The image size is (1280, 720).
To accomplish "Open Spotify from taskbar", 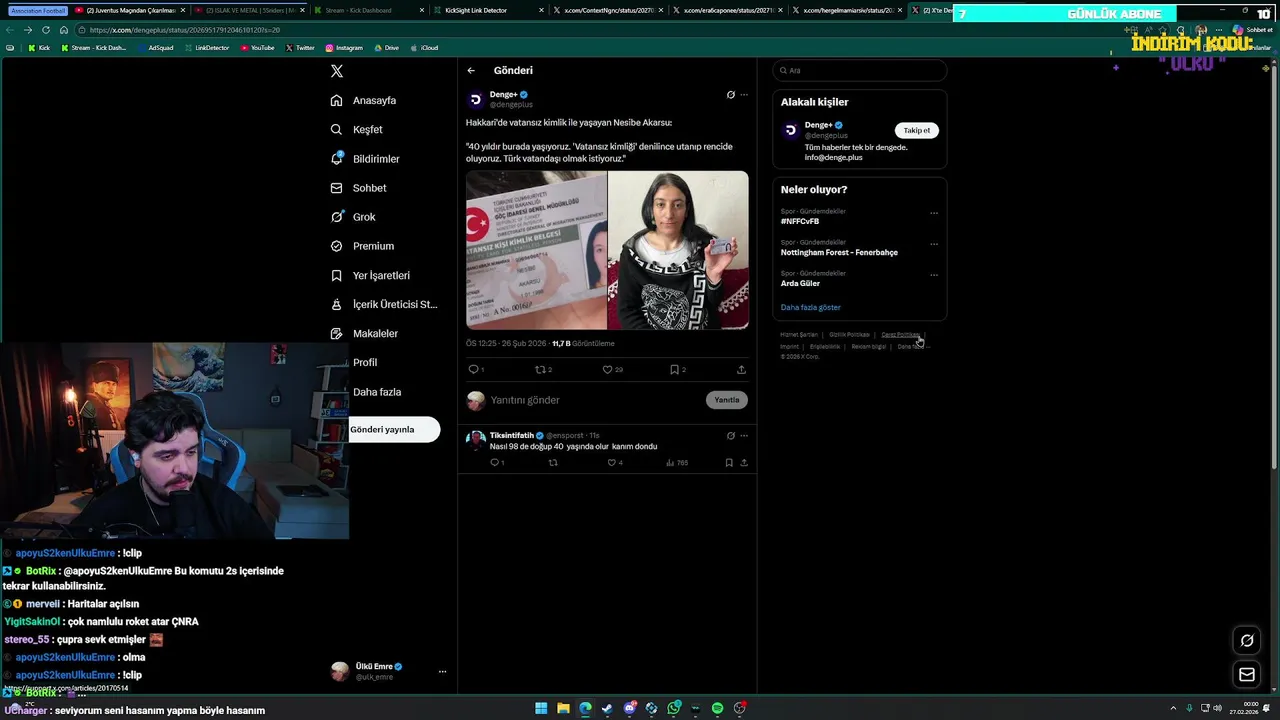I will (x=718, y=708).
